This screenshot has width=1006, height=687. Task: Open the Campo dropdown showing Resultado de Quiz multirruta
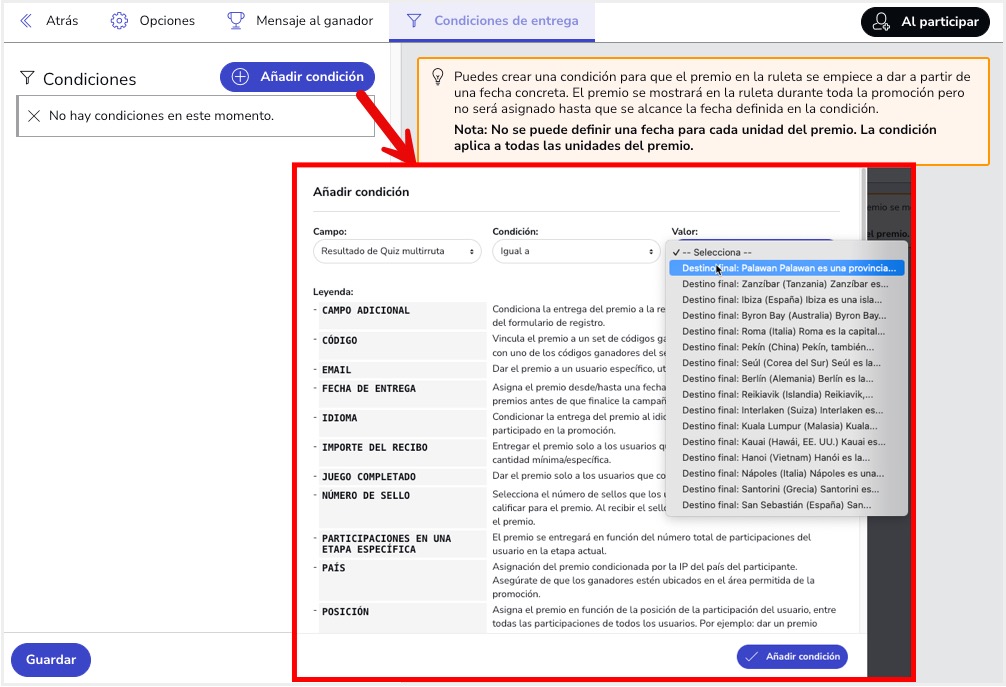(395, 251)
